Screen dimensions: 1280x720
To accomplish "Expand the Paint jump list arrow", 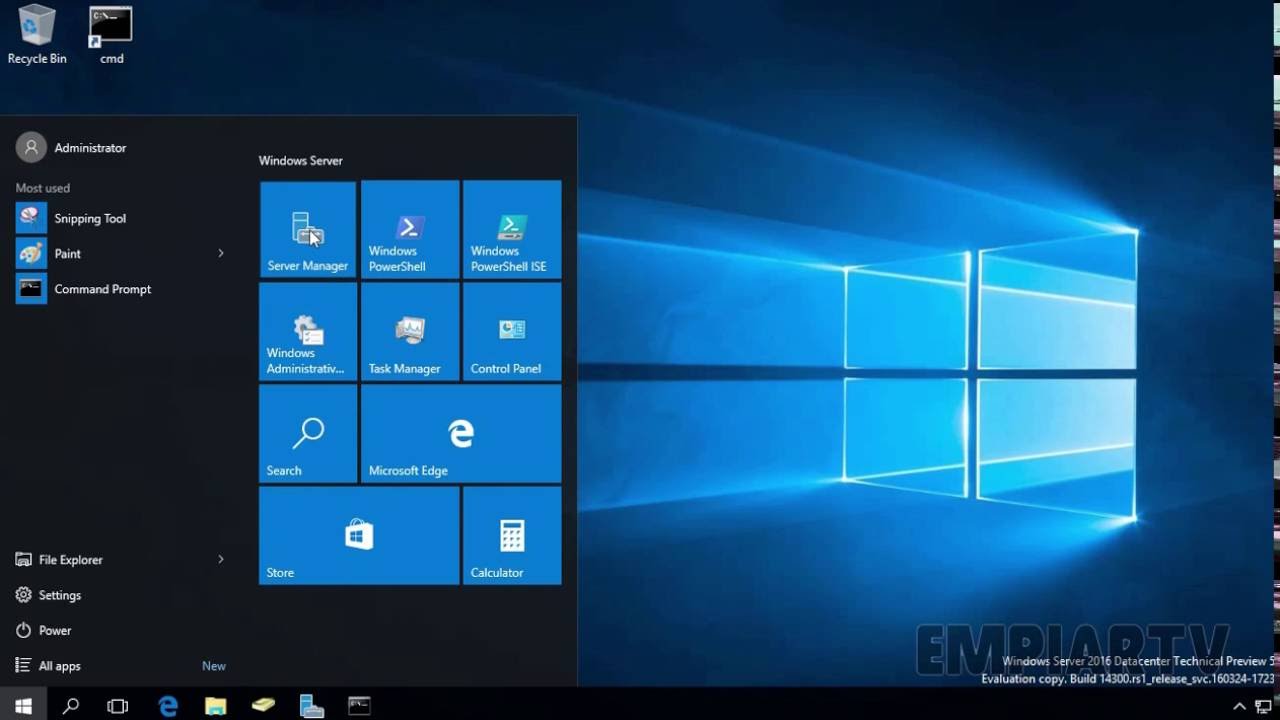I will [221, 254].
